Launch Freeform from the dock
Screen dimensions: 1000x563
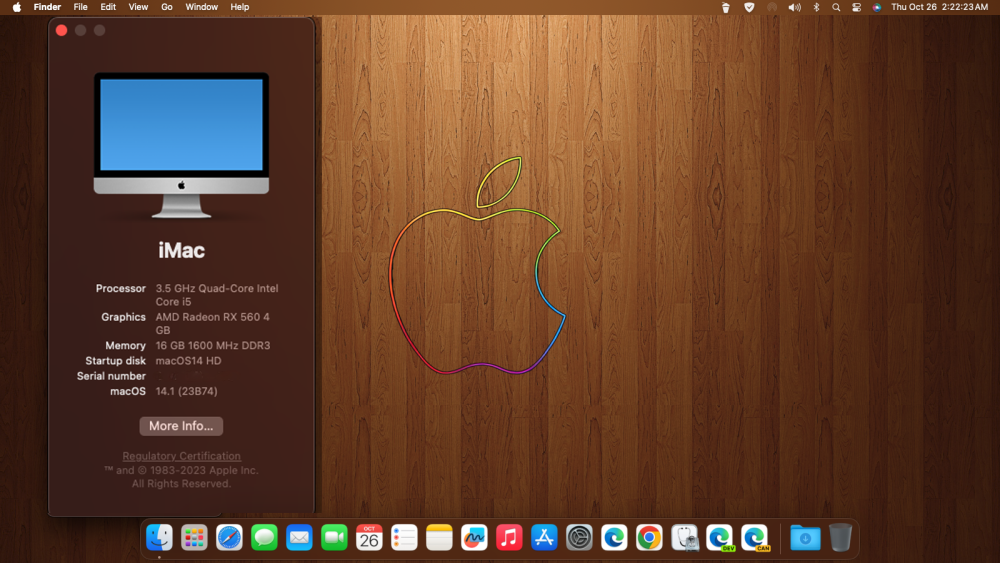coord(474,537)
